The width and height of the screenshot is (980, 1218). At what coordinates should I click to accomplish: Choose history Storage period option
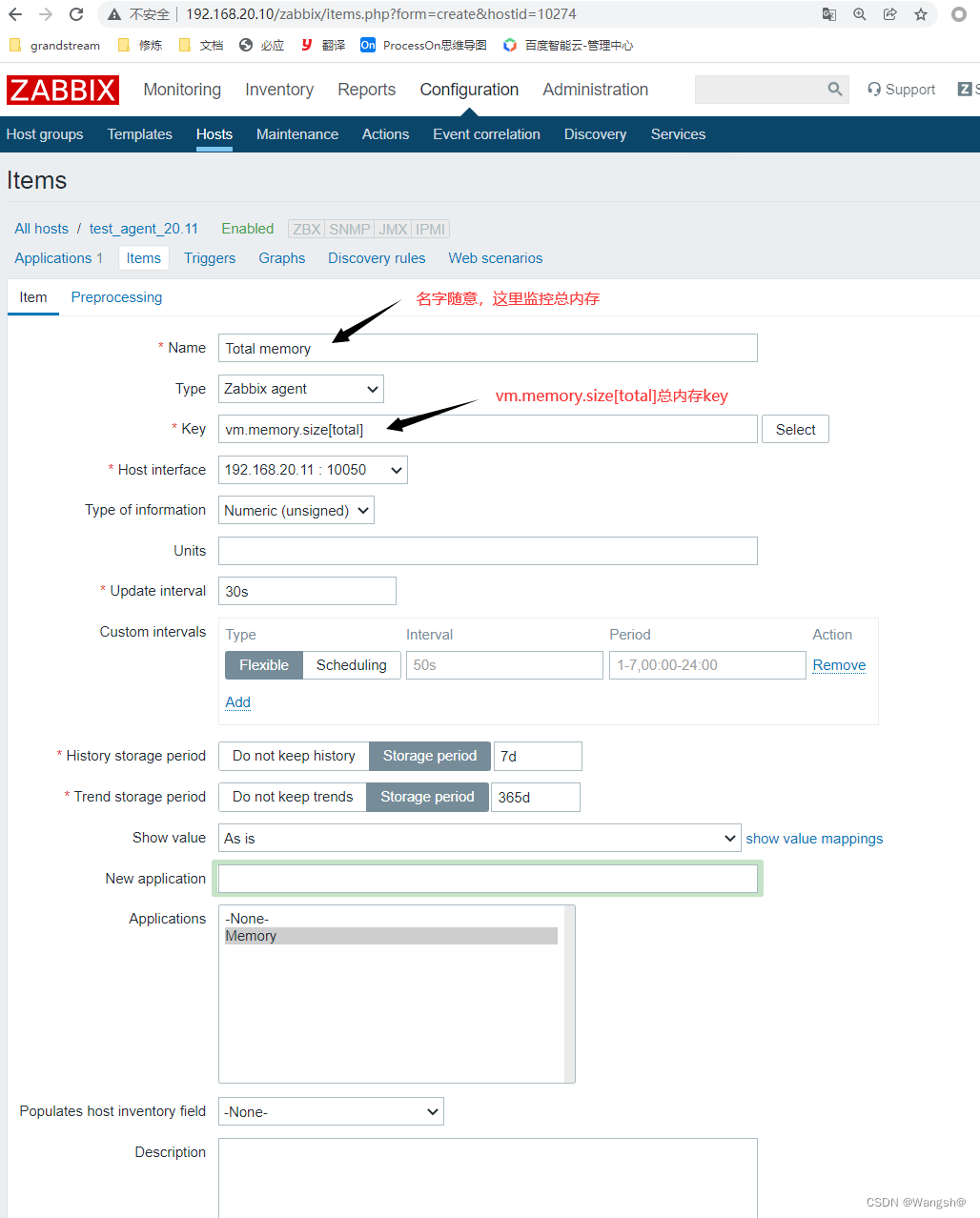(430, 756)
